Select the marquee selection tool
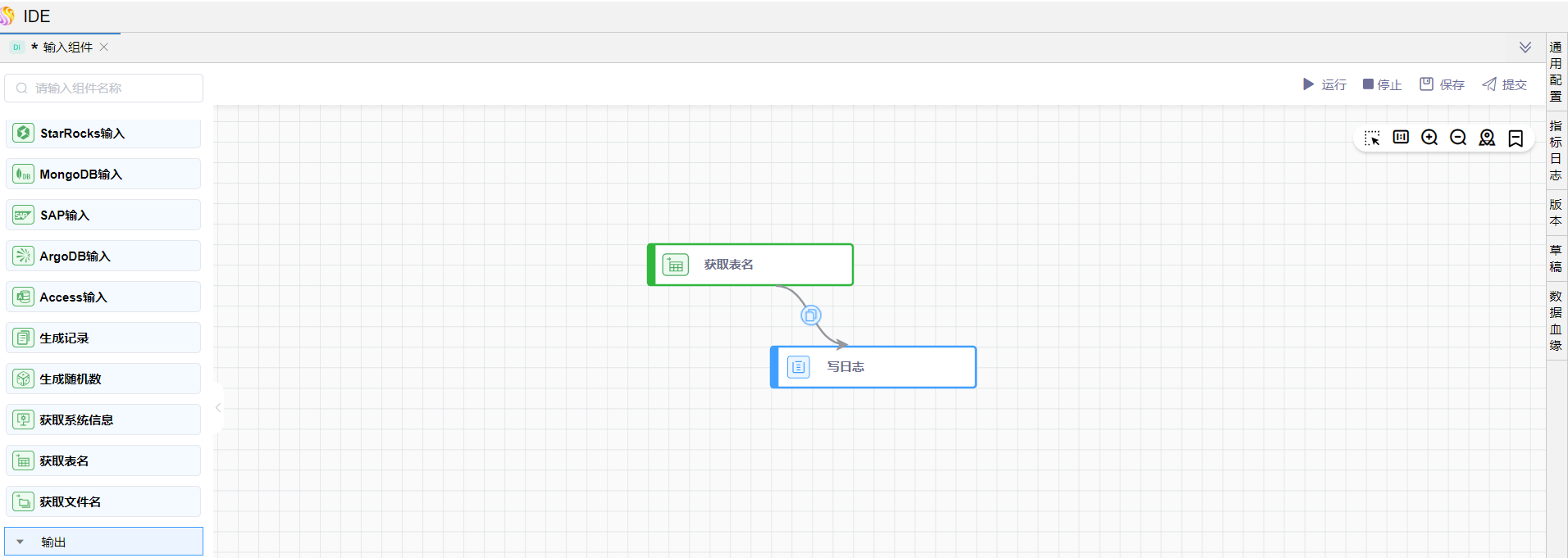1568x558 pixels. (1372, 138)
